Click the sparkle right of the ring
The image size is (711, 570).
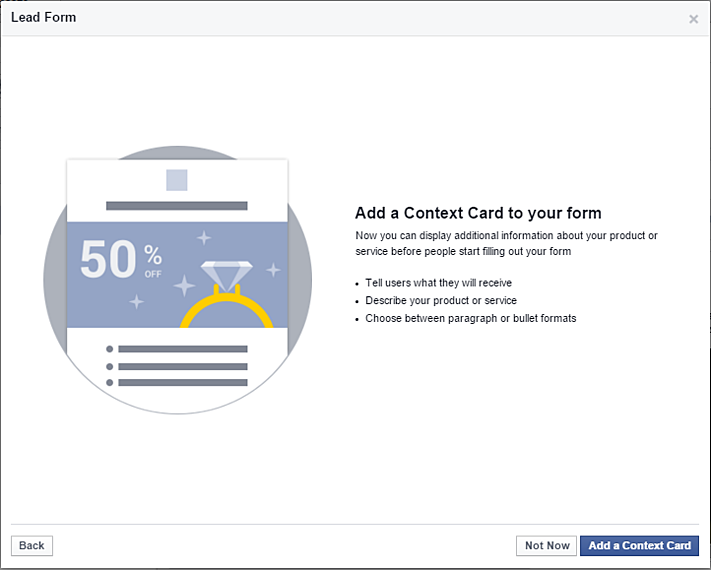(273, 270)
